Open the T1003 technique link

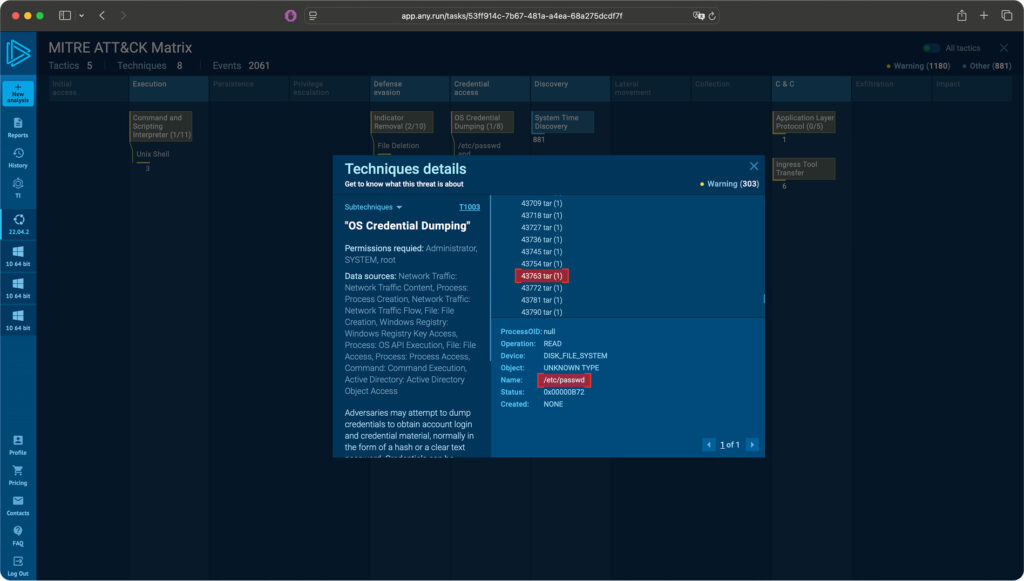coord(470,207)
